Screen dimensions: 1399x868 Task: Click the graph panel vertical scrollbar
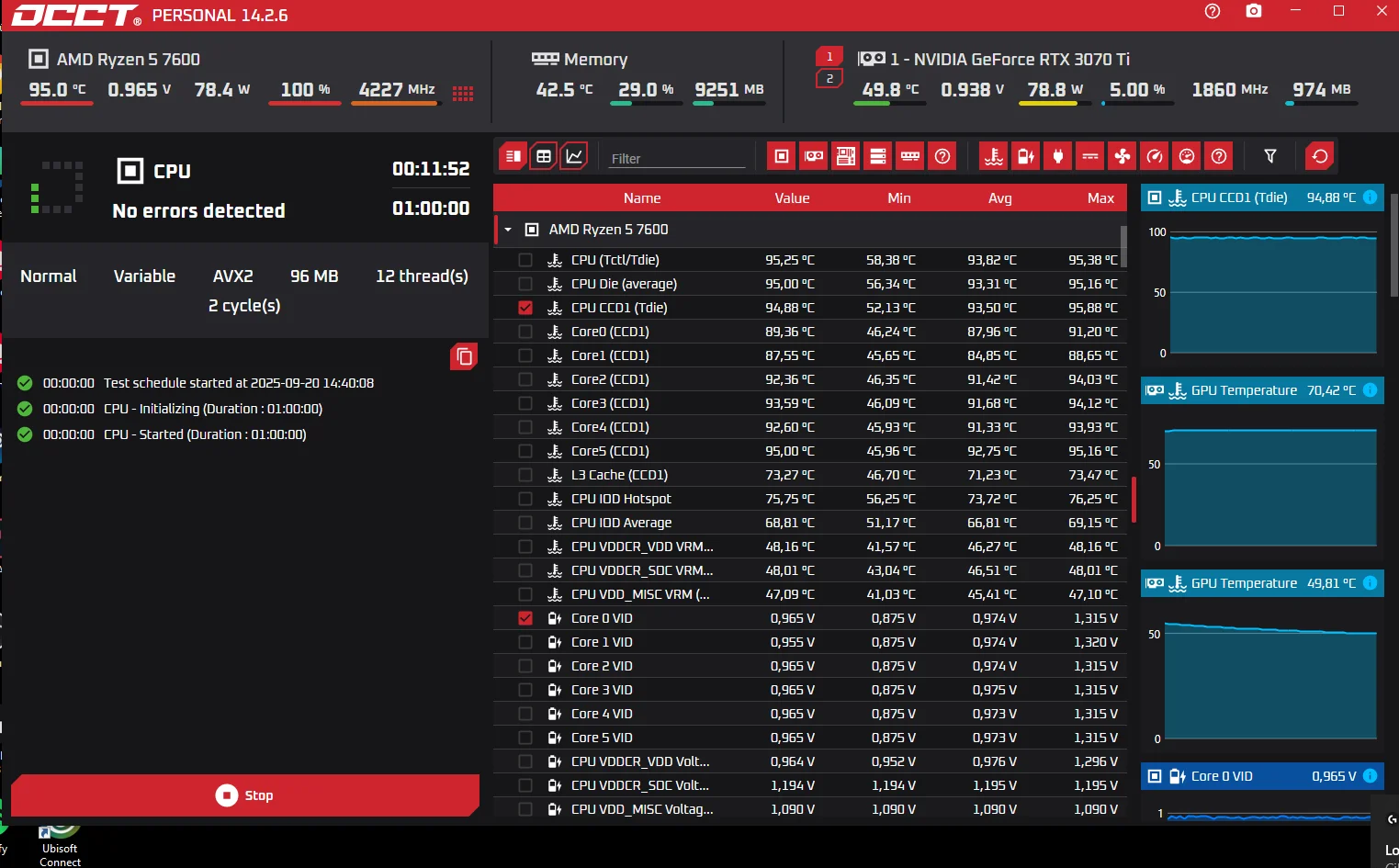pyautogui.click(x=1394, y=245)
